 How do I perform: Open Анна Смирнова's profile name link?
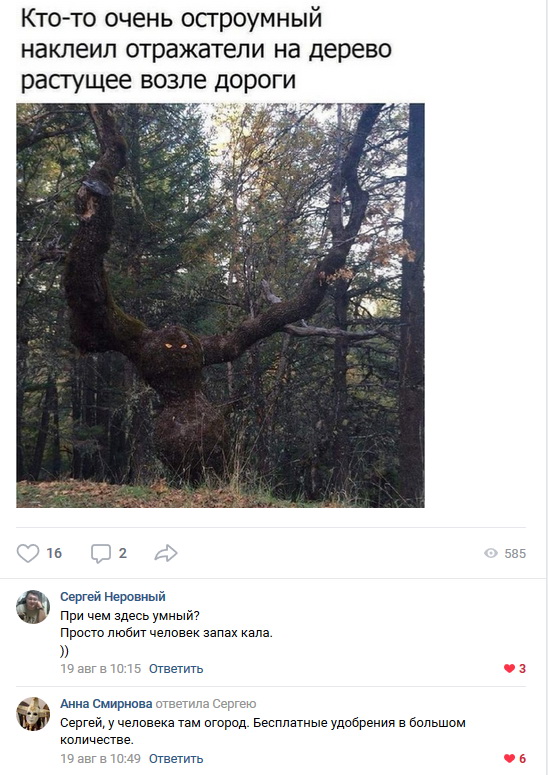pos(106,703)
